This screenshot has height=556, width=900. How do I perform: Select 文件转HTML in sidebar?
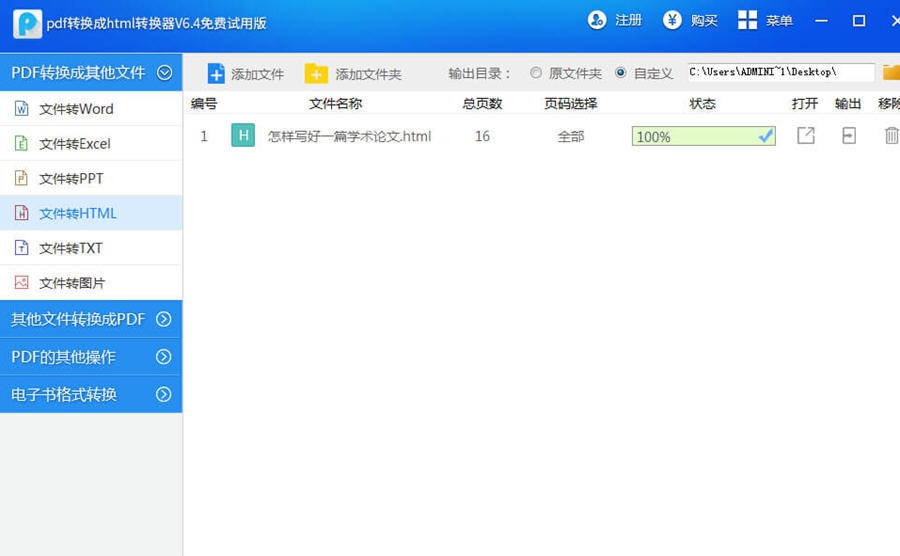91,213
